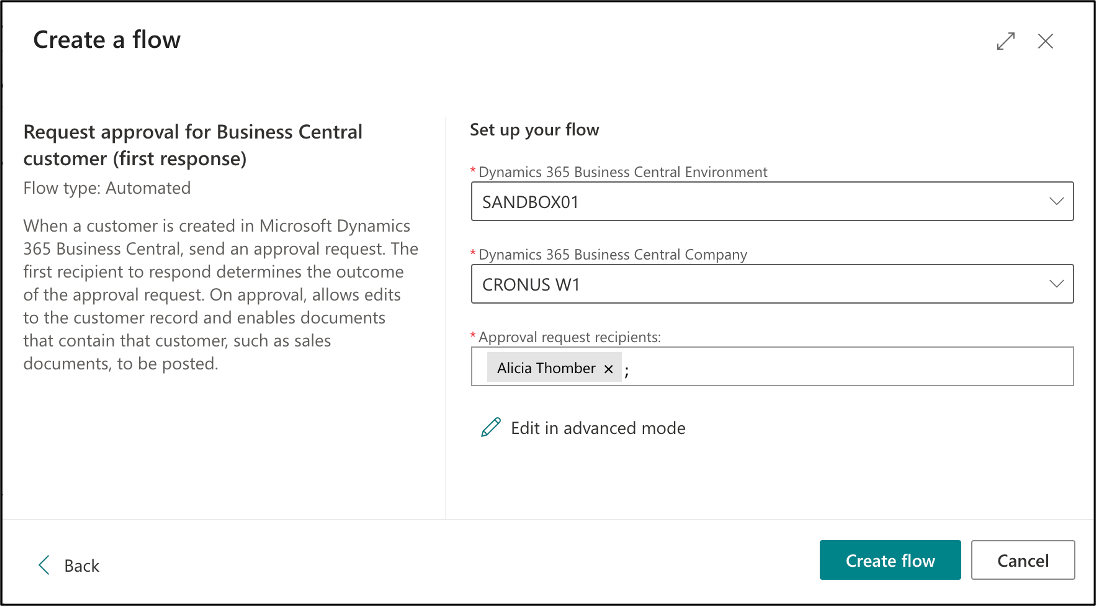Screen dimensions: 1096x606
Task: Remove Alicia Thomber using the x icon
Action: tap(608, 368)
